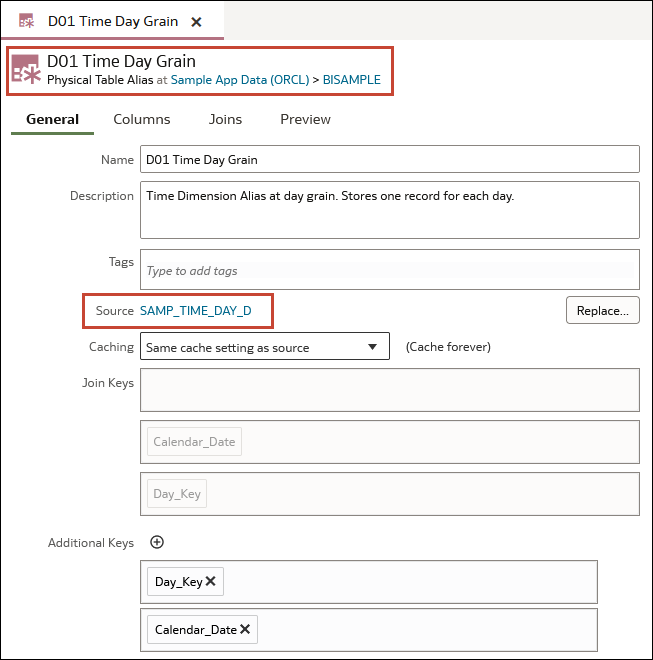
Task: Remove Calendar_Date from additional keys
Action: pyautogui.click(x=245, y=629)
